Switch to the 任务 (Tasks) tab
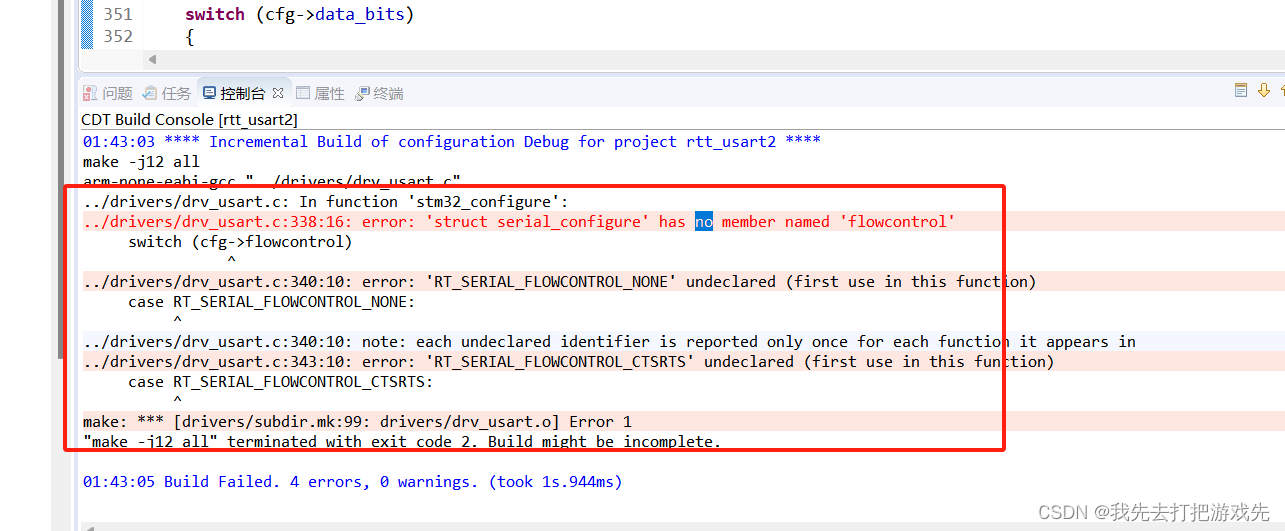The width and height of the screenshot is (1285, 531). pyautogui.click(x=167, y=93)
